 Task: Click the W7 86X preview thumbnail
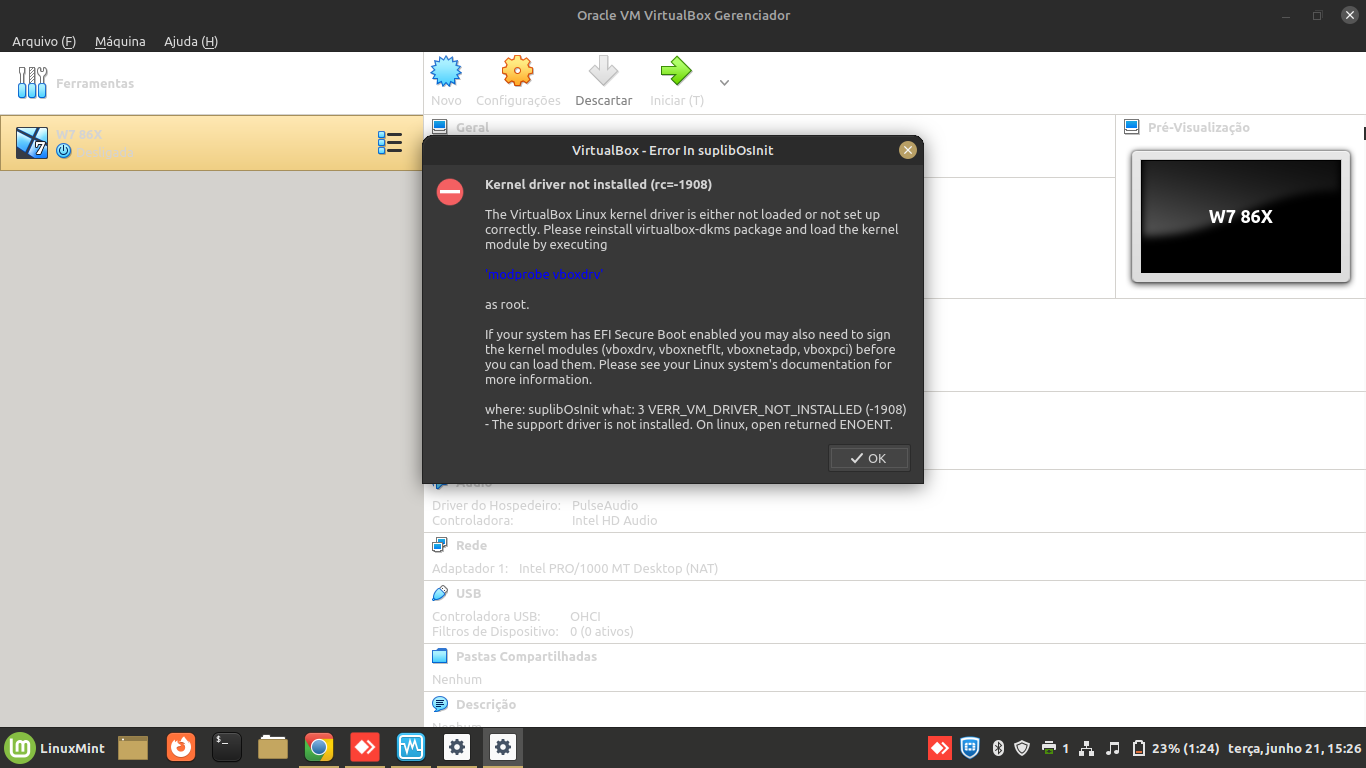[x=1241, y=217]
